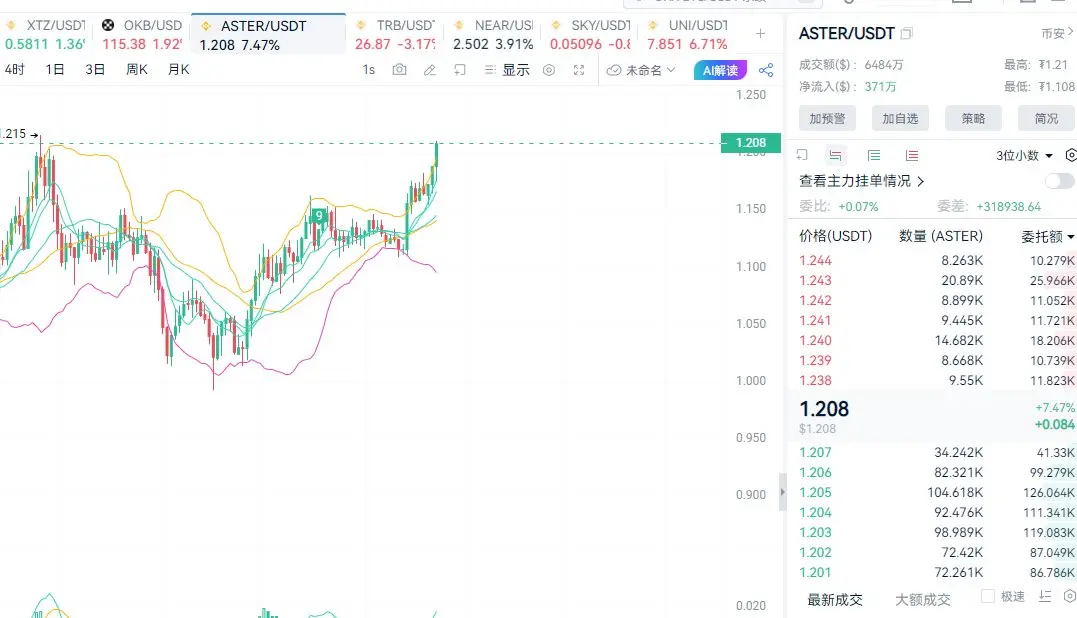This screenshot has width=1077, height=618.
Task: Click the OKB/USD coin logo
Action: (x=108, y=25)
